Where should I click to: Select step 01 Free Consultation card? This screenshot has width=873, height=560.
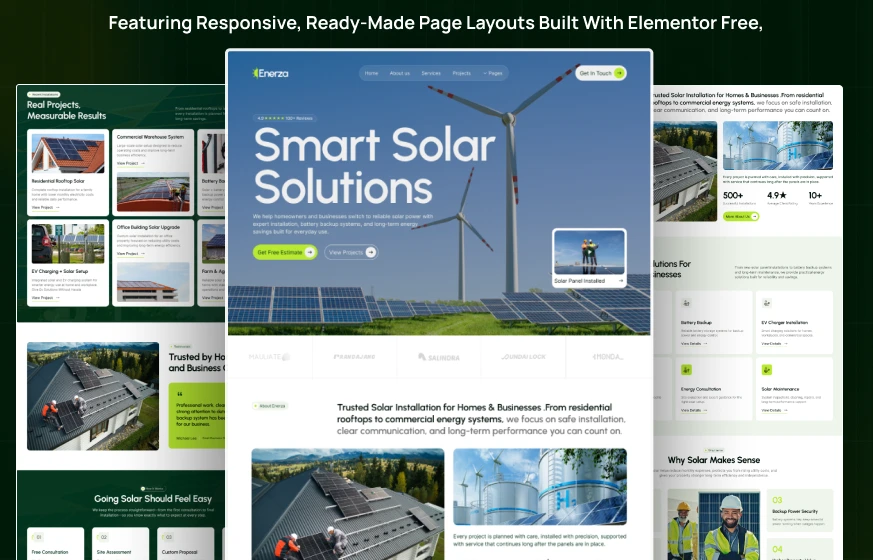pos(56,544)
